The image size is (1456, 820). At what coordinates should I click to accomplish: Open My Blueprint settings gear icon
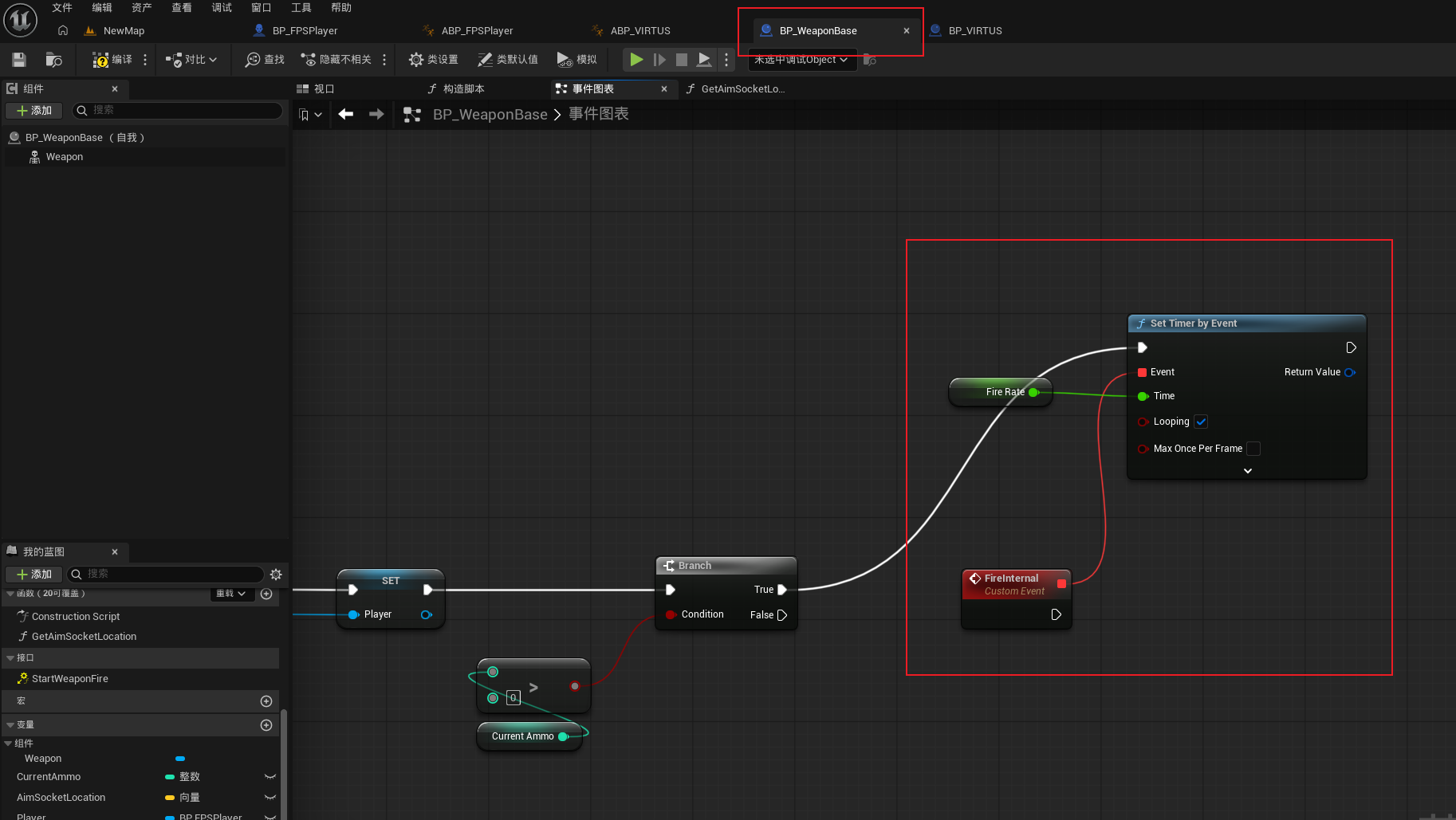pos(276,575)
